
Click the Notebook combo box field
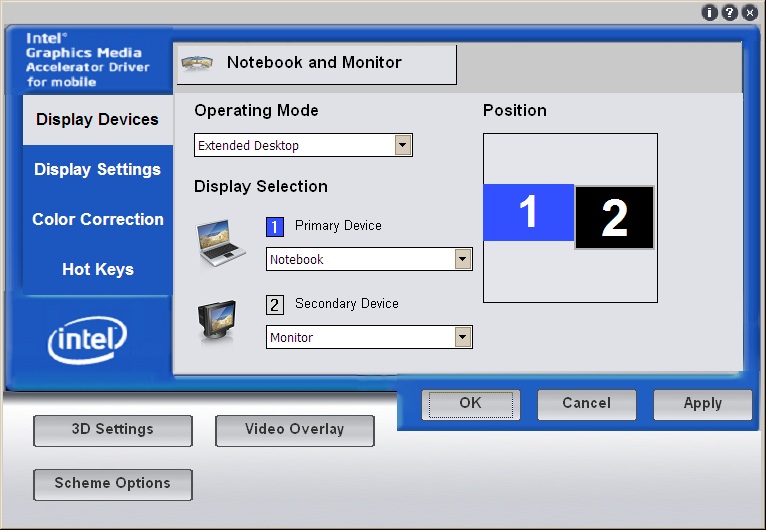coord(369,259)
